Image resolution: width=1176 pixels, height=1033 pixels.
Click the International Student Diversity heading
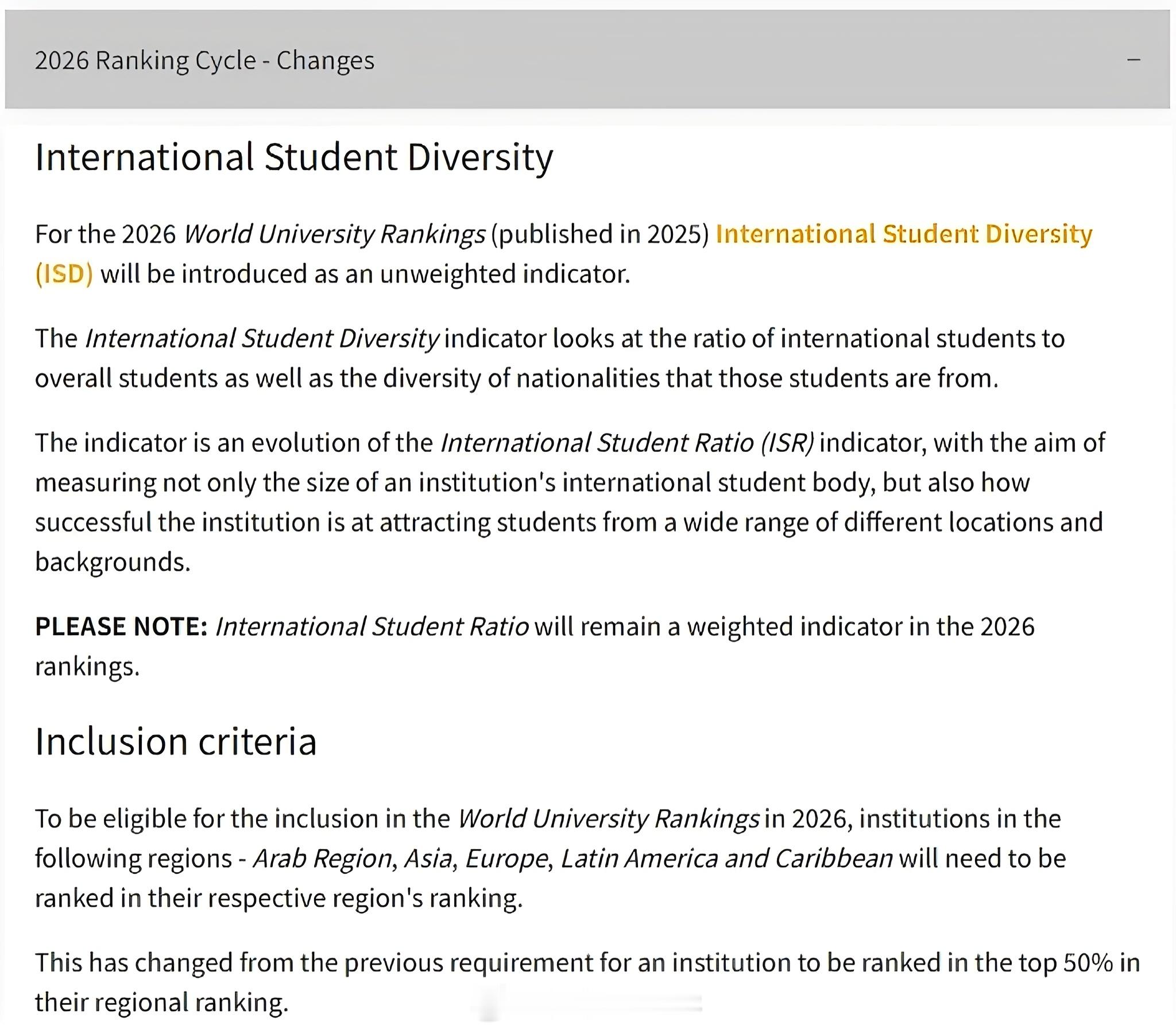click(x=293, y=157)
